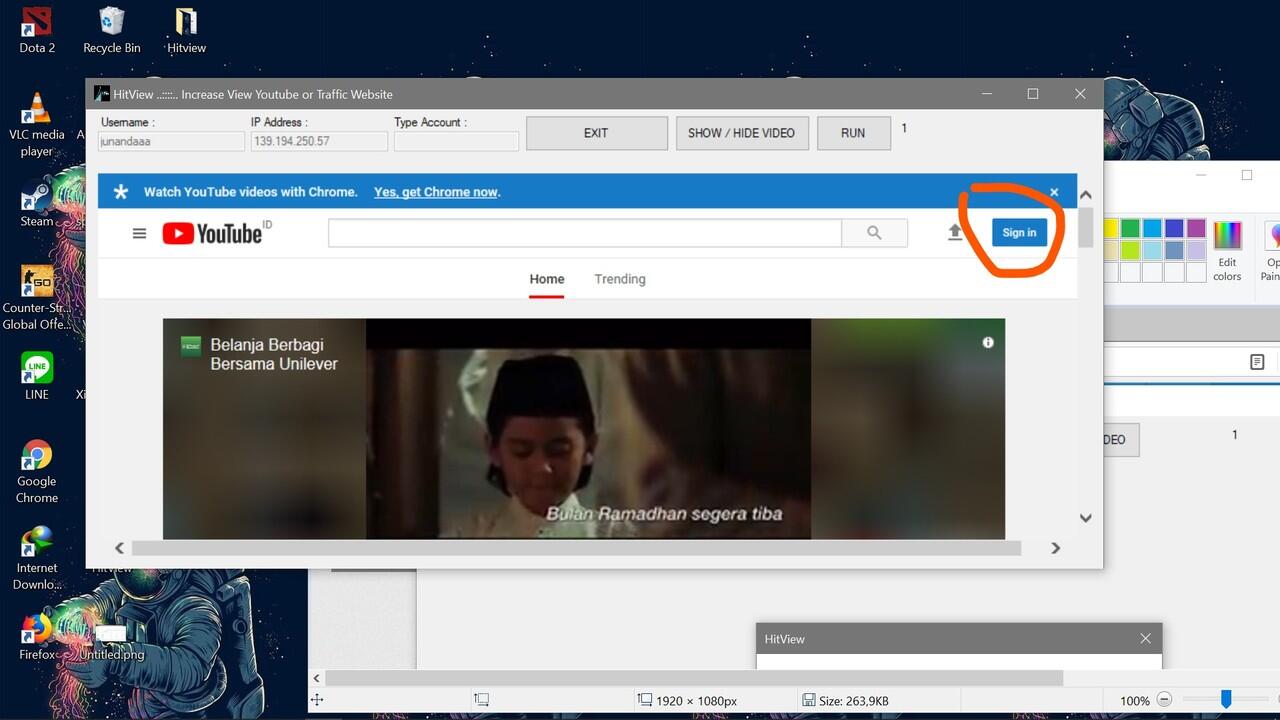Image resolution: width=1280 pixels, height=720 pixels.
Task: Open the YouTube hamburger menu
Action: [139, 233]
